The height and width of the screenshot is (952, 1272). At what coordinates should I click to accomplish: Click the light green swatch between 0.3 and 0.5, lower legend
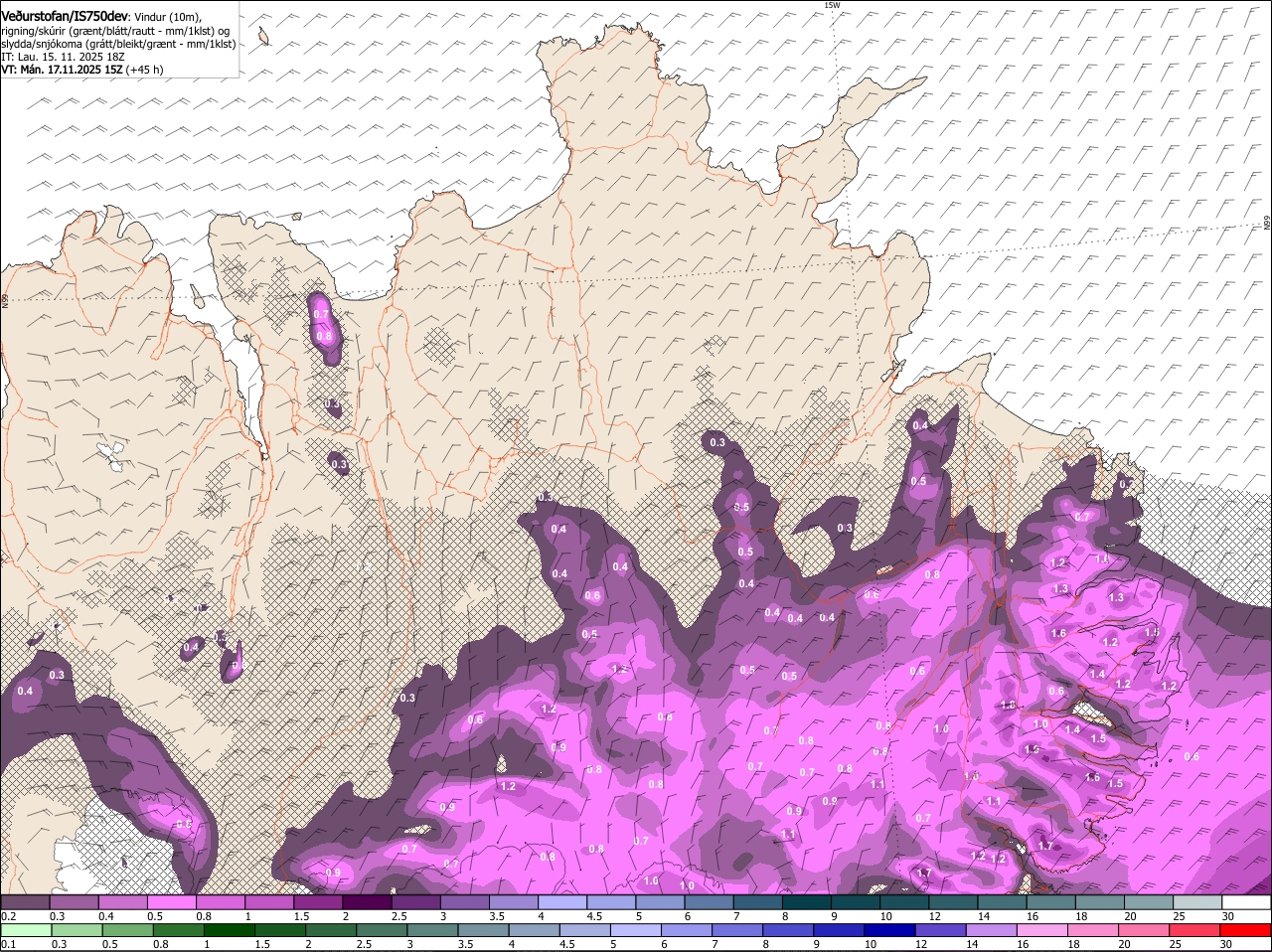coord(78,930)
